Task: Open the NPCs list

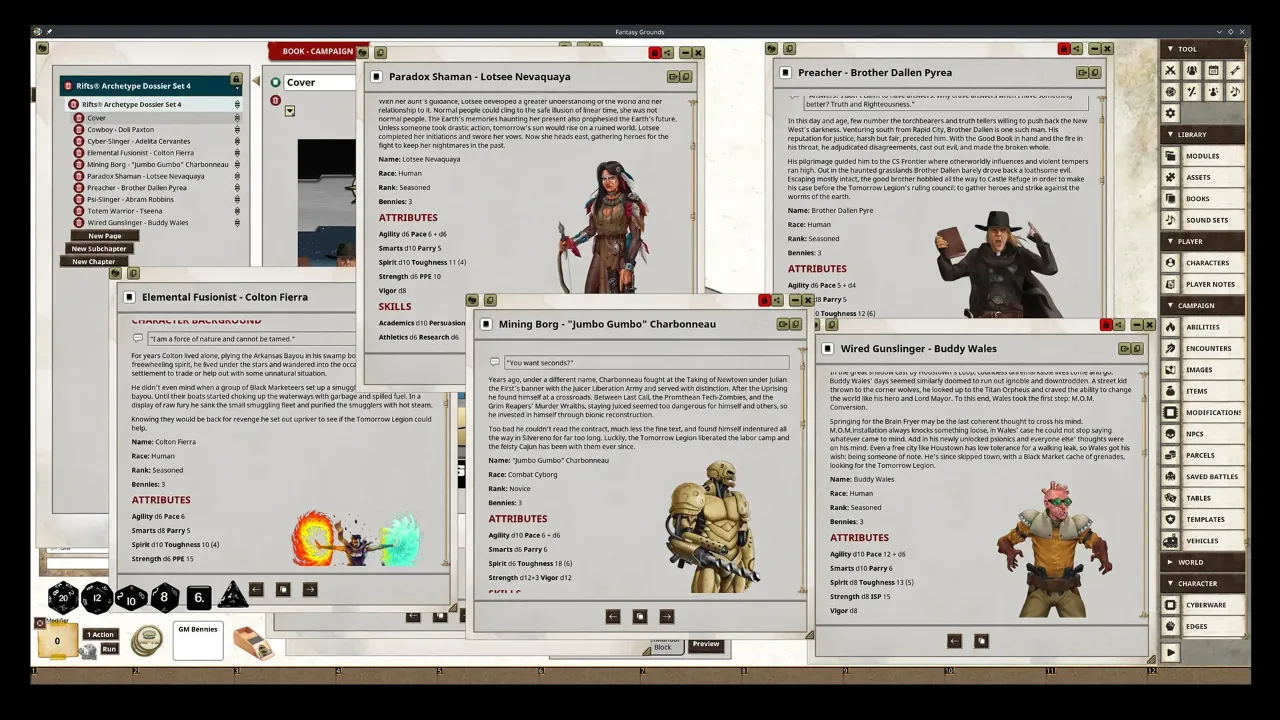Action: pyautogui.click(x=1203, y=434)
